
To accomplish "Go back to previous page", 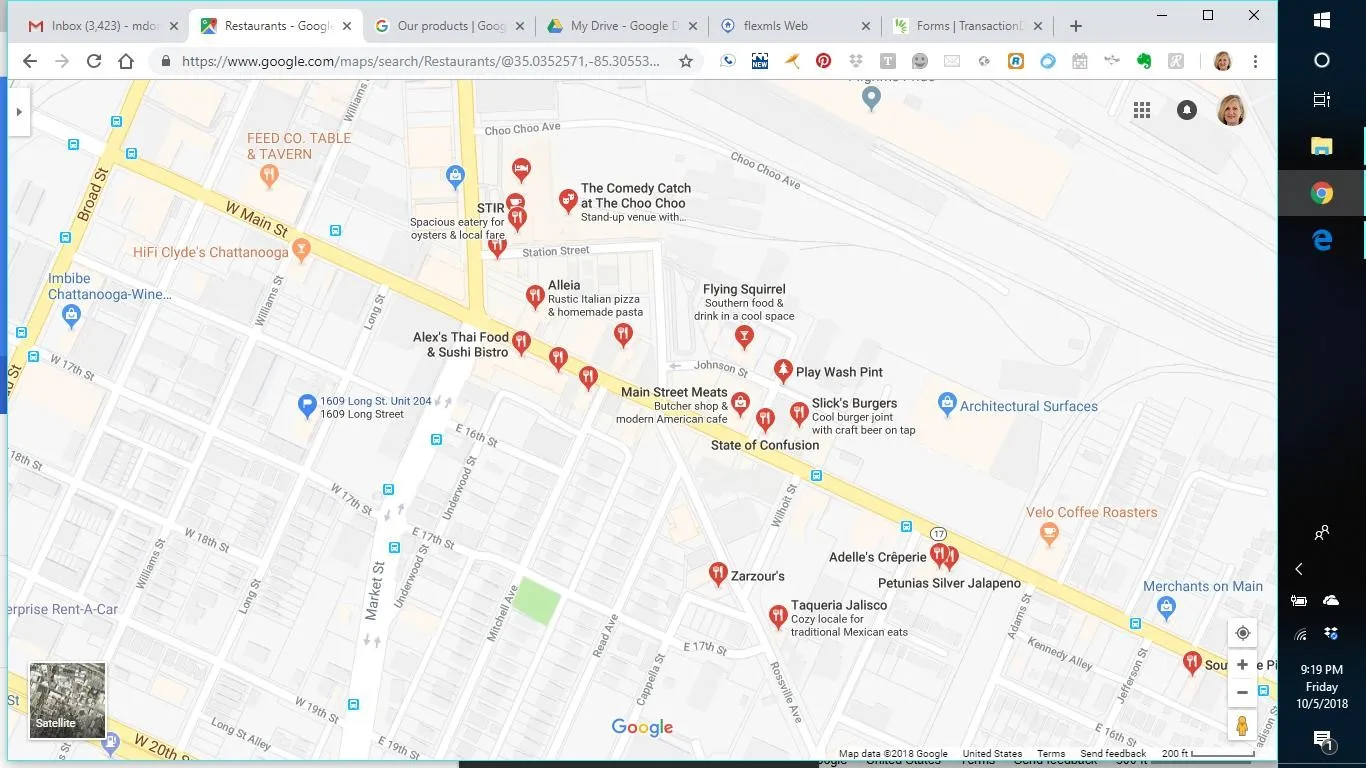I will (30, 61).
